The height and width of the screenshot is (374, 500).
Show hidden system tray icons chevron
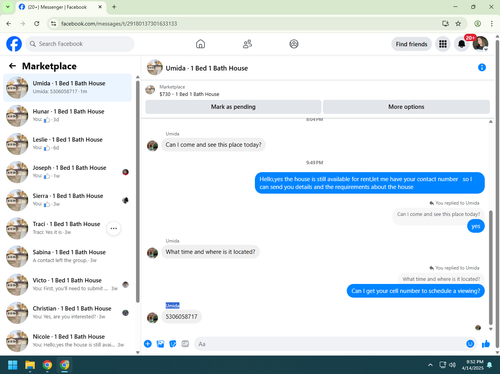(430, 365)
